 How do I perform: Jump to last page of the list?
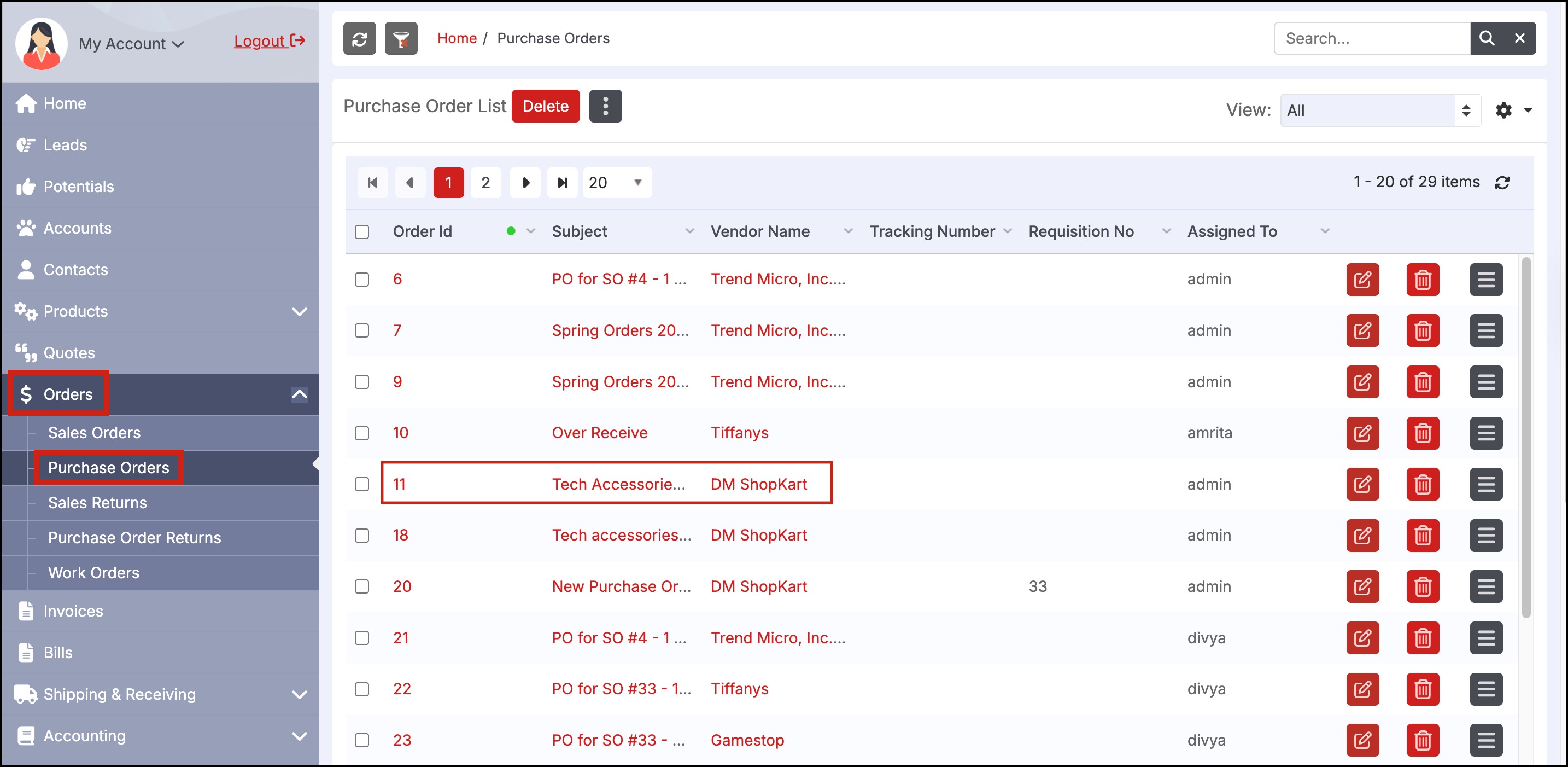click(x=562, y=183)
